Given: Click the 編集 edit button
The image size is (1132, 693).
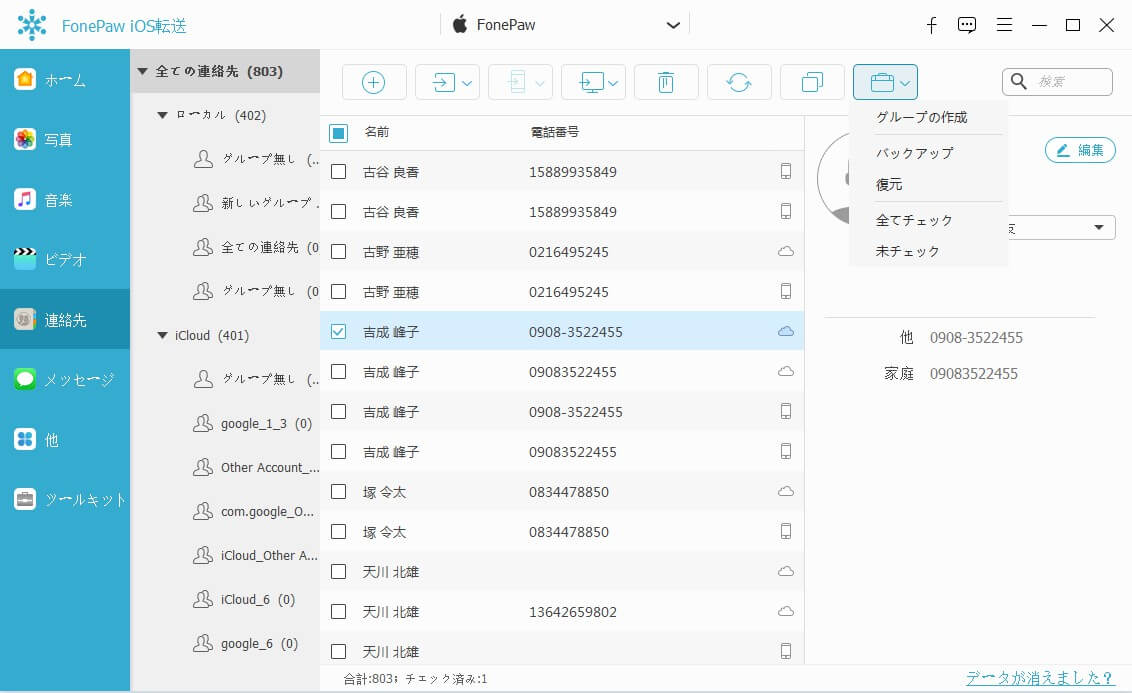Looking at the screenshot, I should [1080, 150].
